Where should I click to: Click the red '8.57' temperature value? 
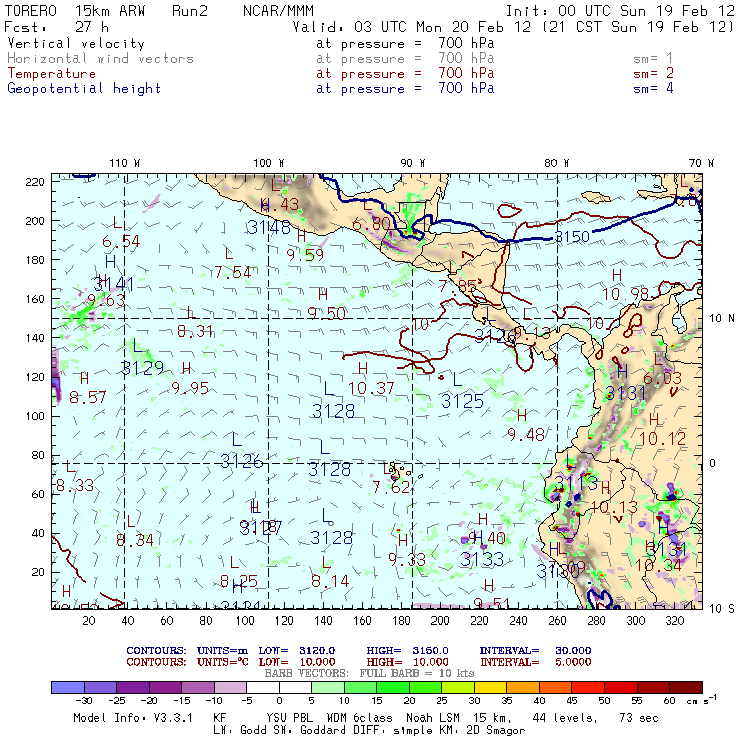click(88, 397)
